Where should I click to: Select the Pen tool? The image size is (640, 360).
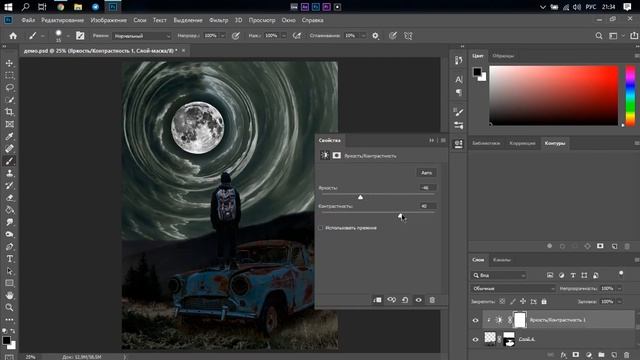click(9, 247)
